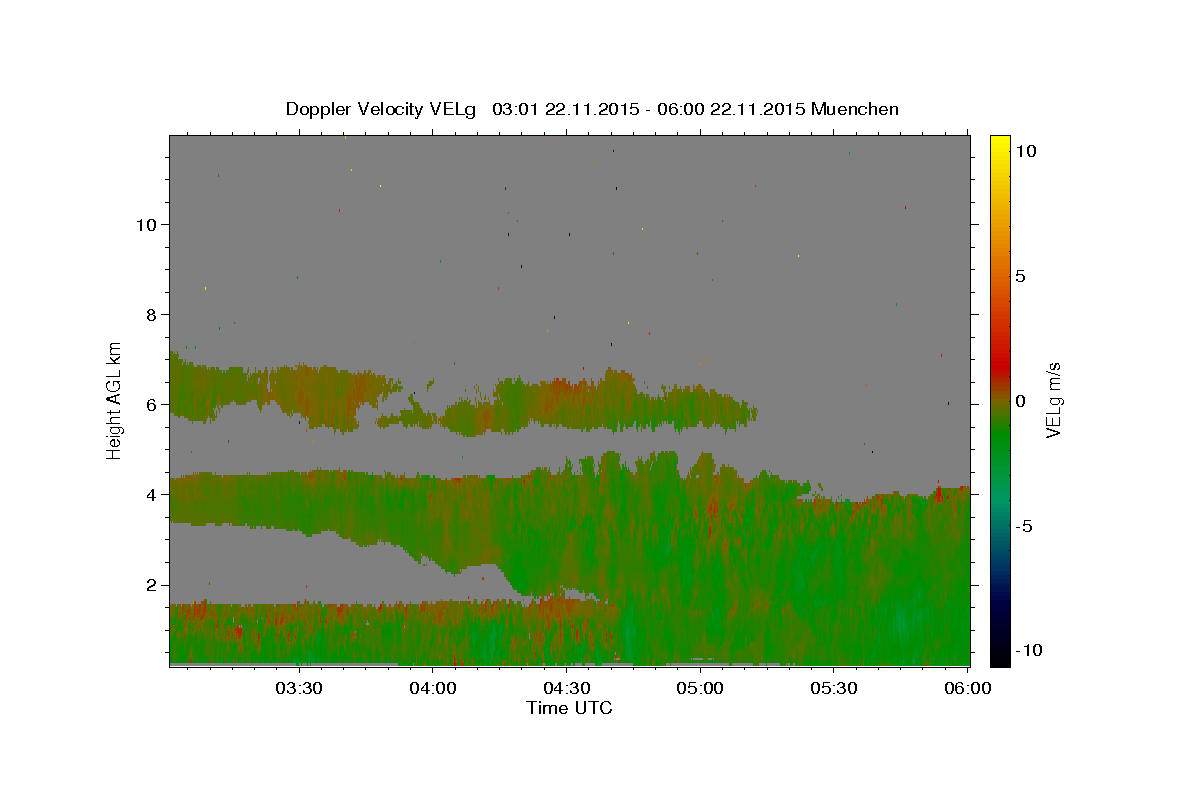Image resolution: width=1200 pixels, height=800 pixels.
Task: Click the height axis label '6'
Action: coord(149,404)
